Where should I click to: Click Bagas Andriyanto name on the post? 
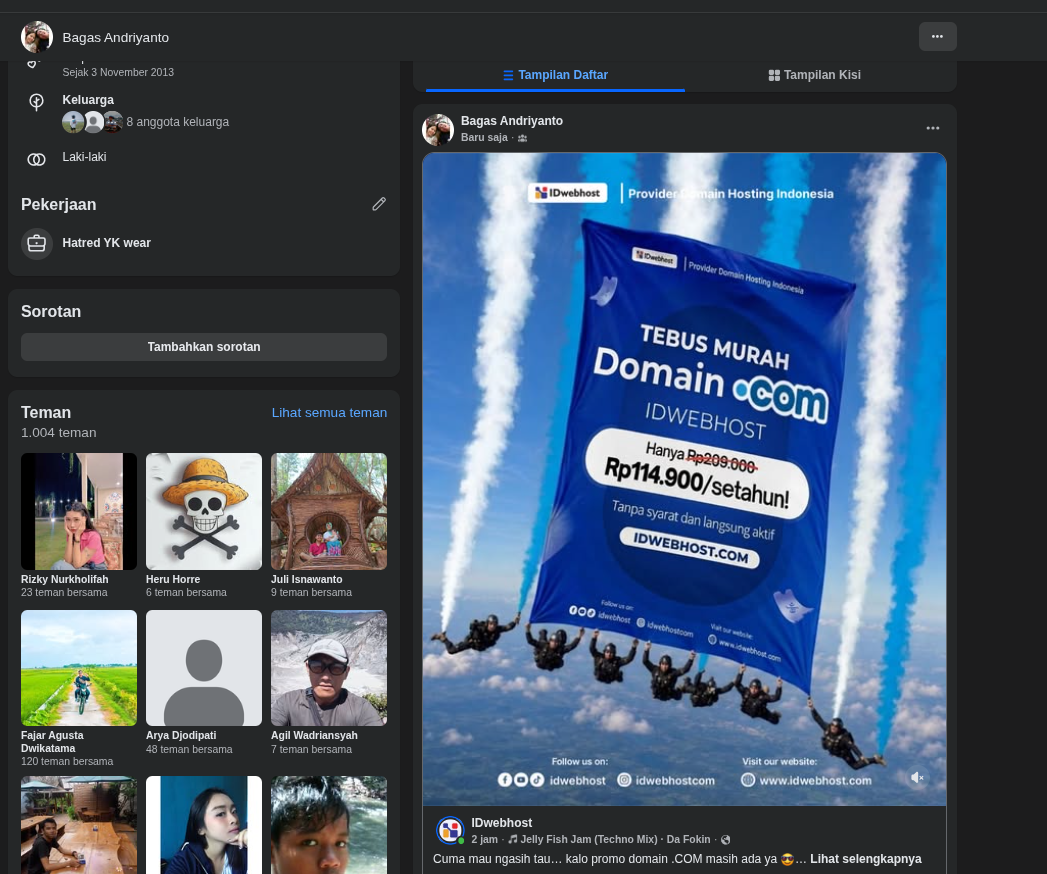click(x=511, y=121)
